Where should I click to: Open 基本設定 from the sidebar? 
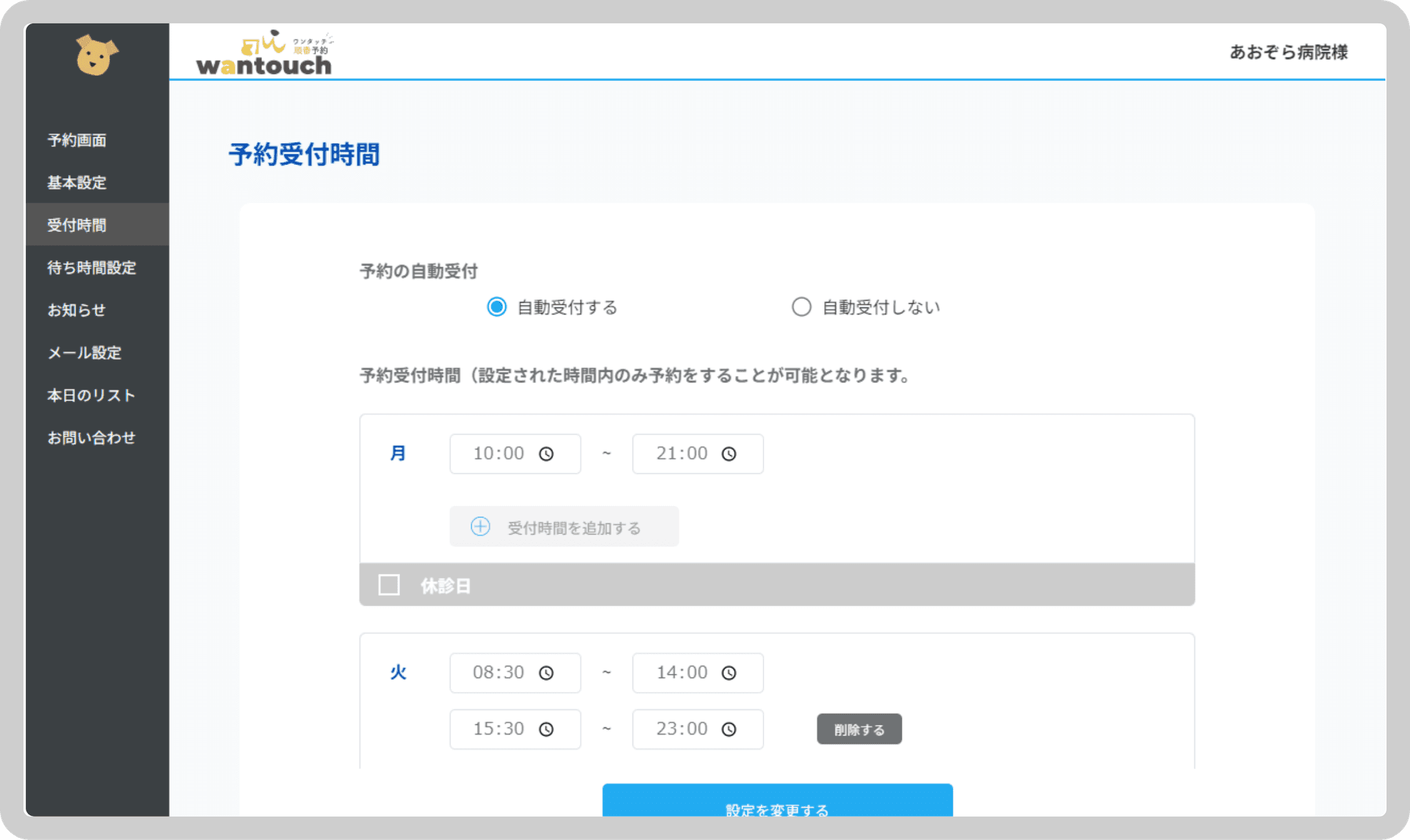pyautogui.click(x=76, y=182)
